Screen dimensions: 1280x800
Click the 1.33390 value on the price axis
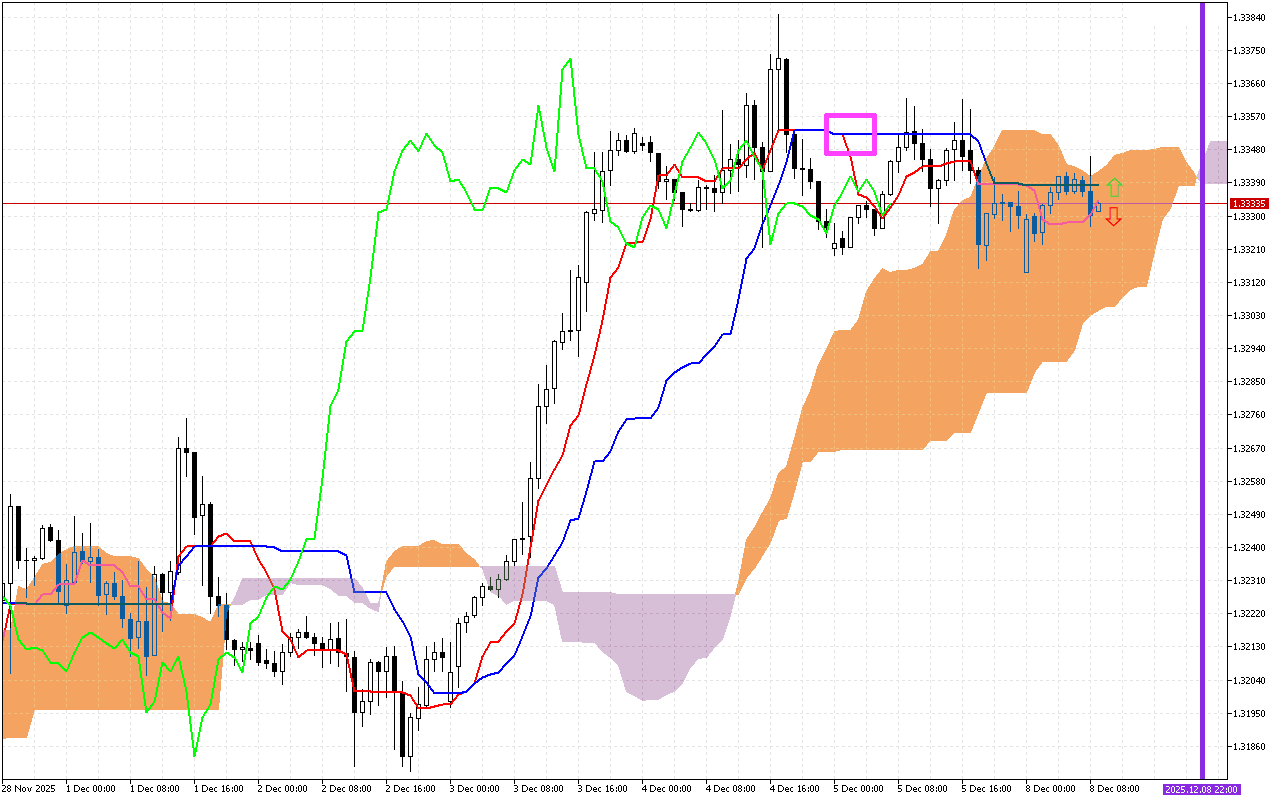tap(1247, 183)
